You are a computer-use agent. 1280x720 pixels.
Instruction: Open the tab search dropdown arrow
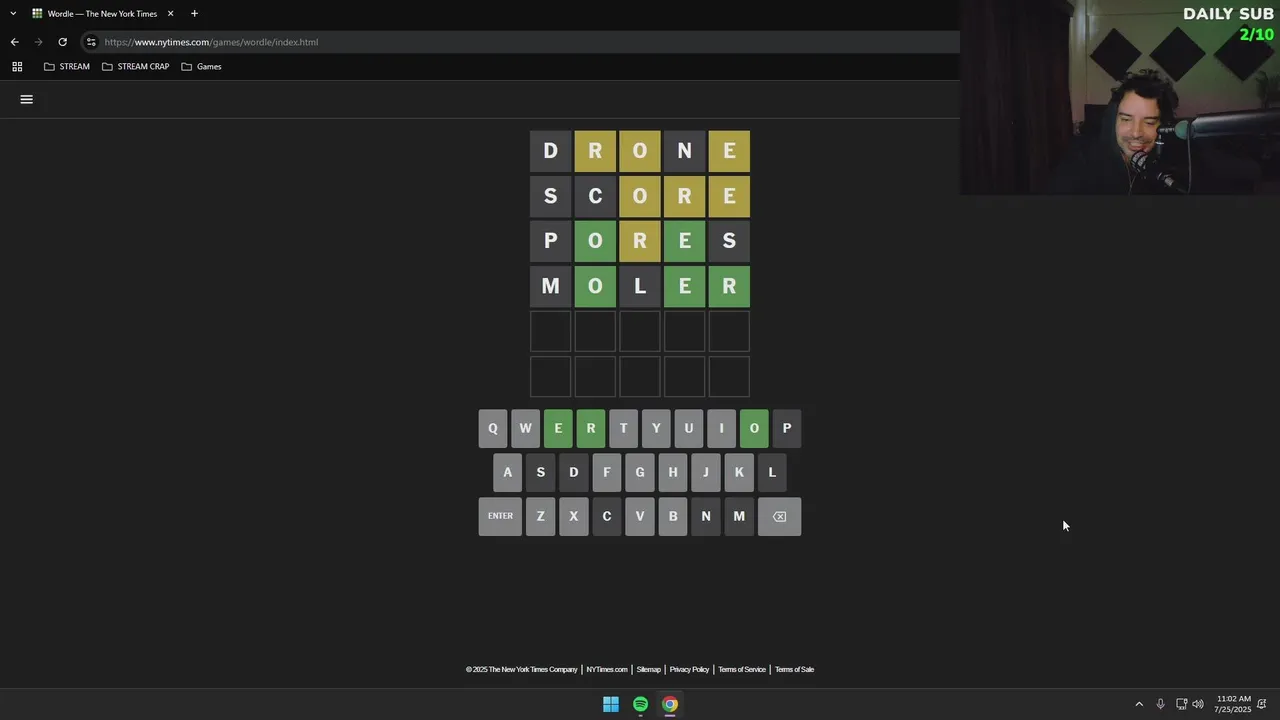[13, 13]
